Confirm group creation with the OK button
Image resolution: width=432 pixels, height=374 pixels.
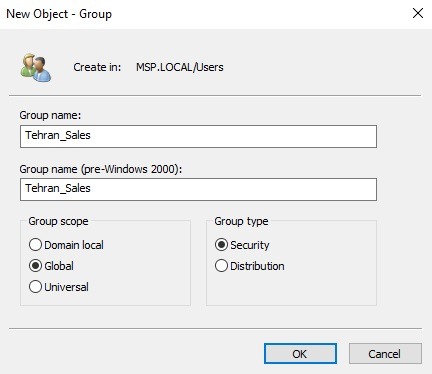pyautogui.click(x=300, y=354)
